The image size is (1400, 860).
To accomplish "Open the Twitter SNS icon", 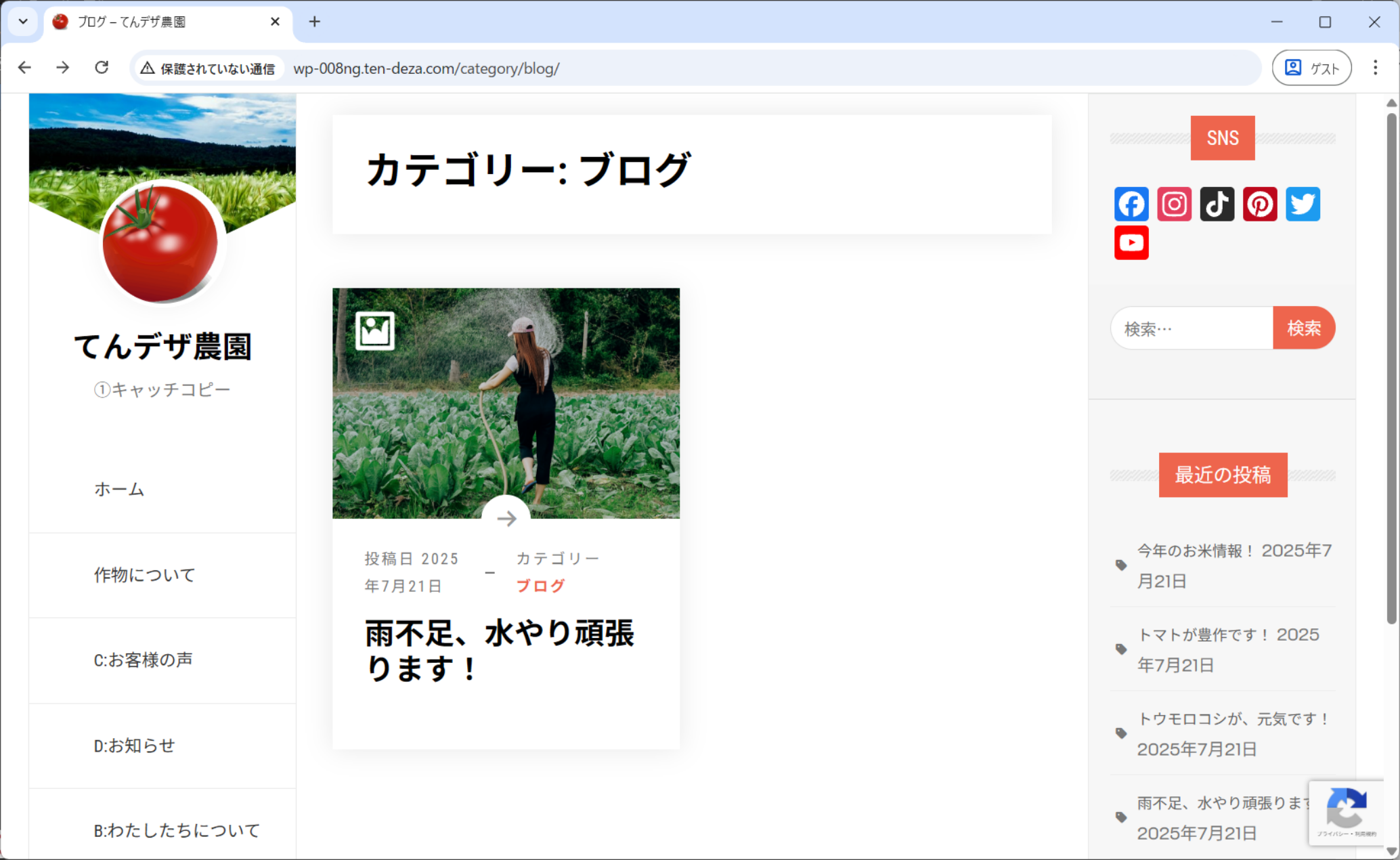I will tap(1303, 204).
